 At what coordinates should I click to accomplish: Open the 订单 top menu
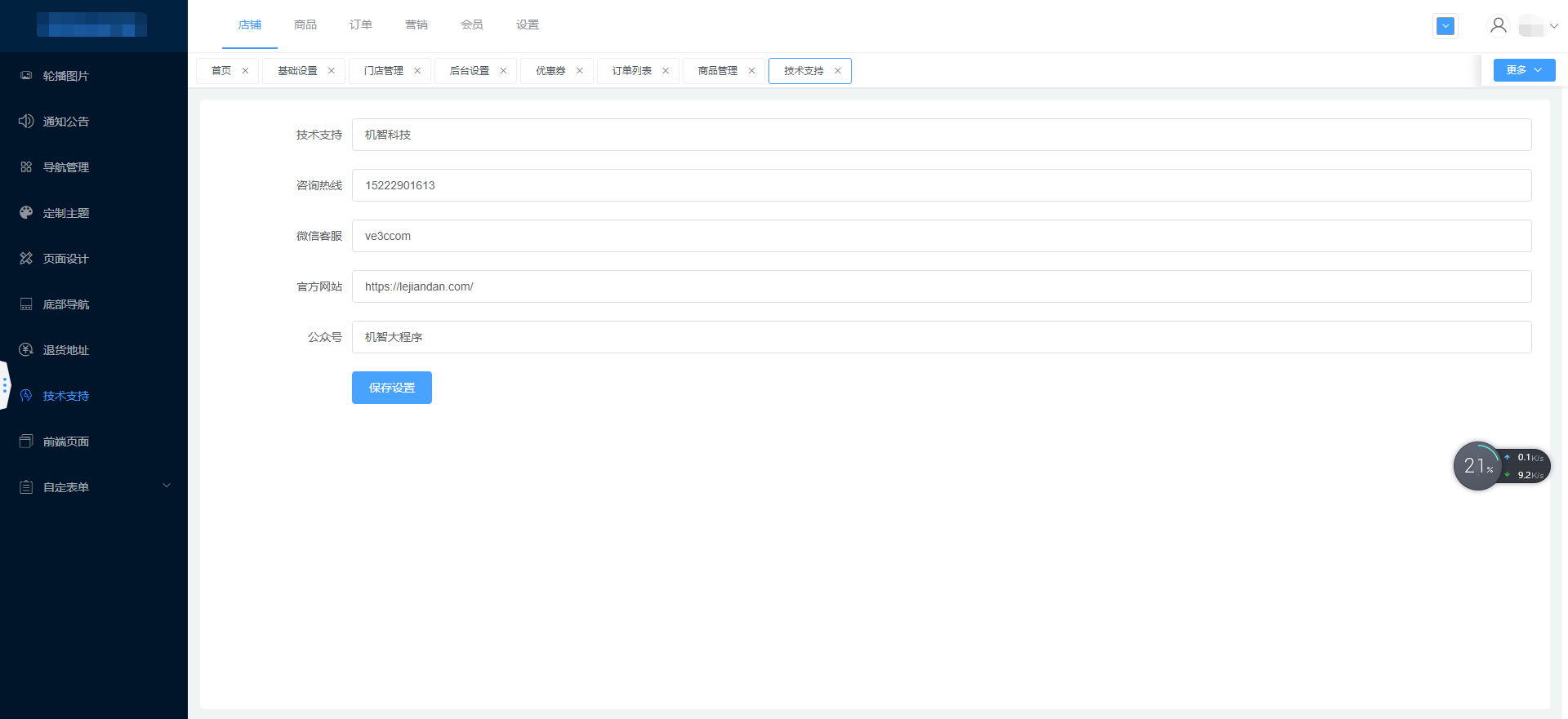(x=361, y=24)
